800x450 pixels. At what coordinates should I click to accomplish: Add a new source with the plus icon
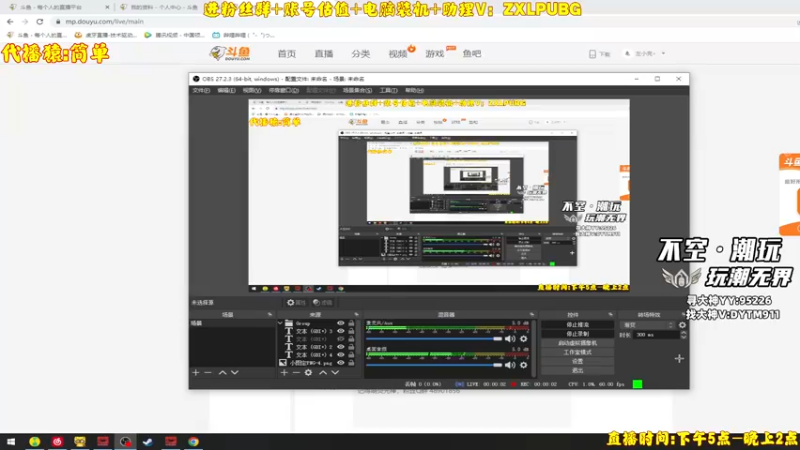pos(284,372)
